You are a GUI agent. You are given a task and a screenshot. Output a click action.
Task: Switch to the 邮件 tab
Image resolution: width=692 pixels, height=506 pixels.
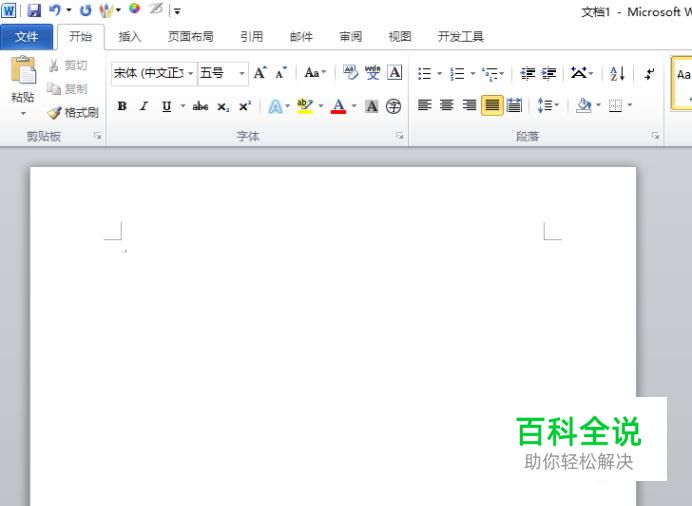[301, 37]
